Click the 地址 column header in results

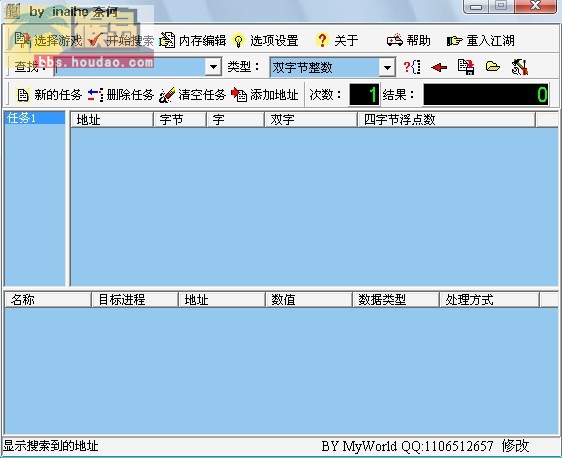click(112, 120)
